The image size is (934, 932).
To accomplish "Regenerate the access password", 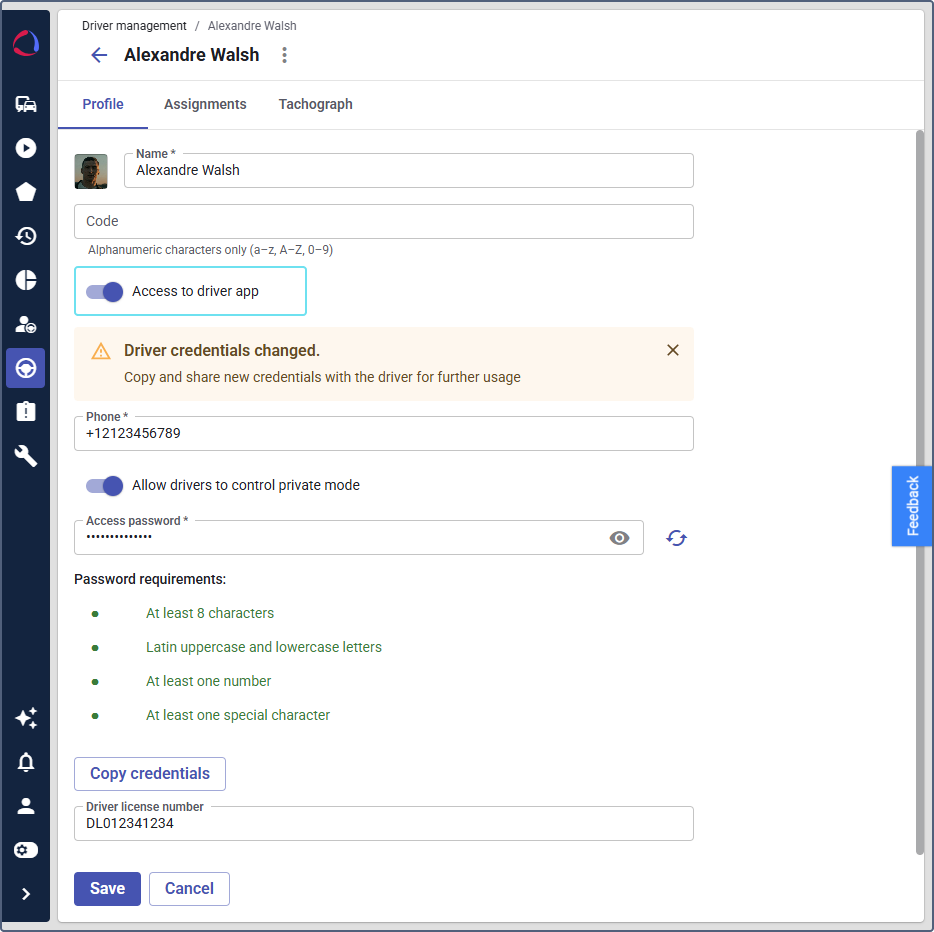I will [x=677, y=538].
